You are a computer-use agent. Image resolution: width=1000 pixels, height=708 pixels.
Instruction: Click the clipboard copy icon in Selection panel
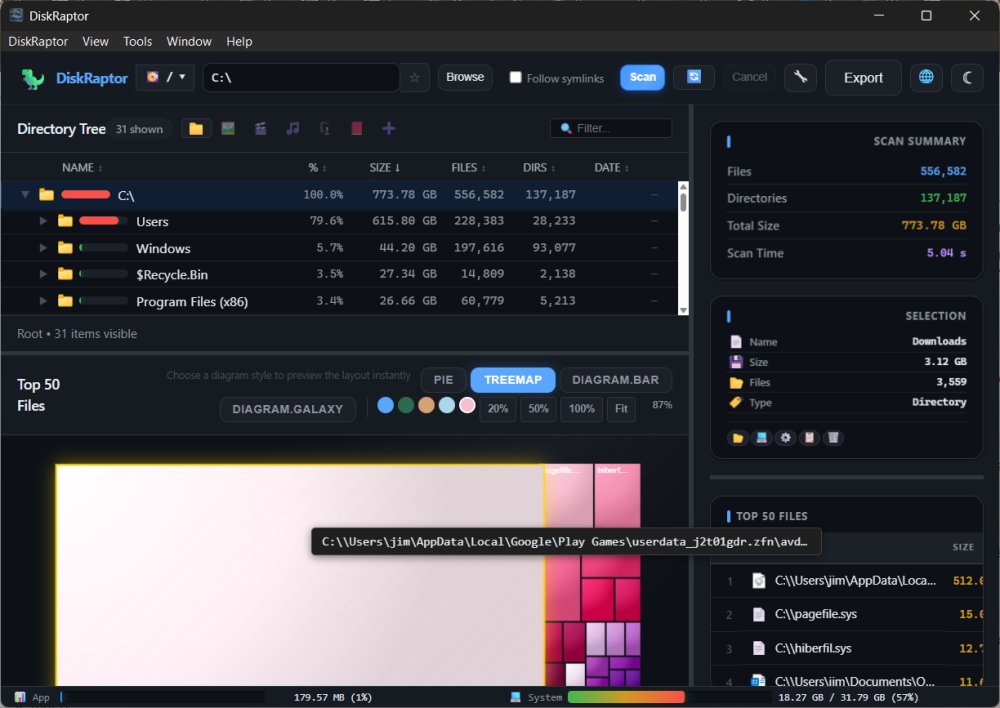click(x=809, y=438)
